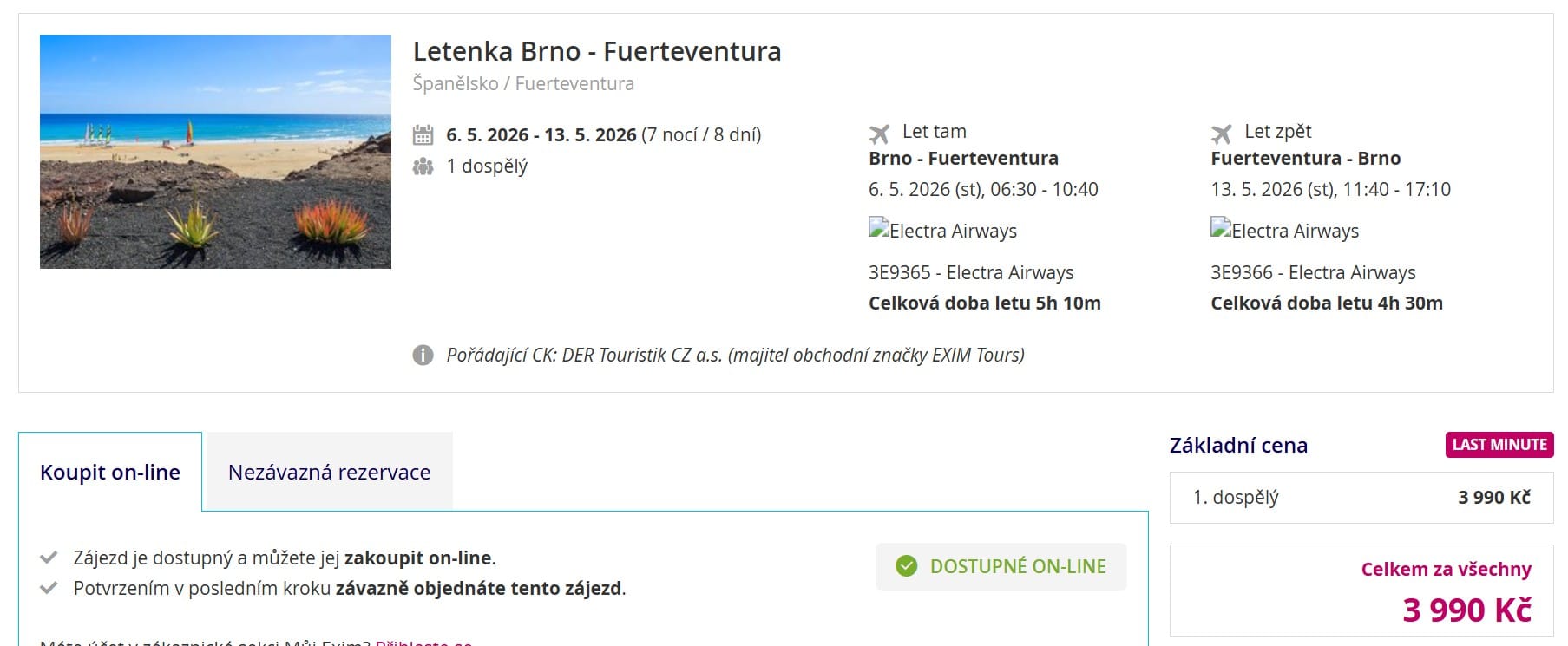The width and height of the screenshot is (1568, 646).
Task: Click the Letenka Brno - Fuerteventura title
Action: tap(597, 52)
